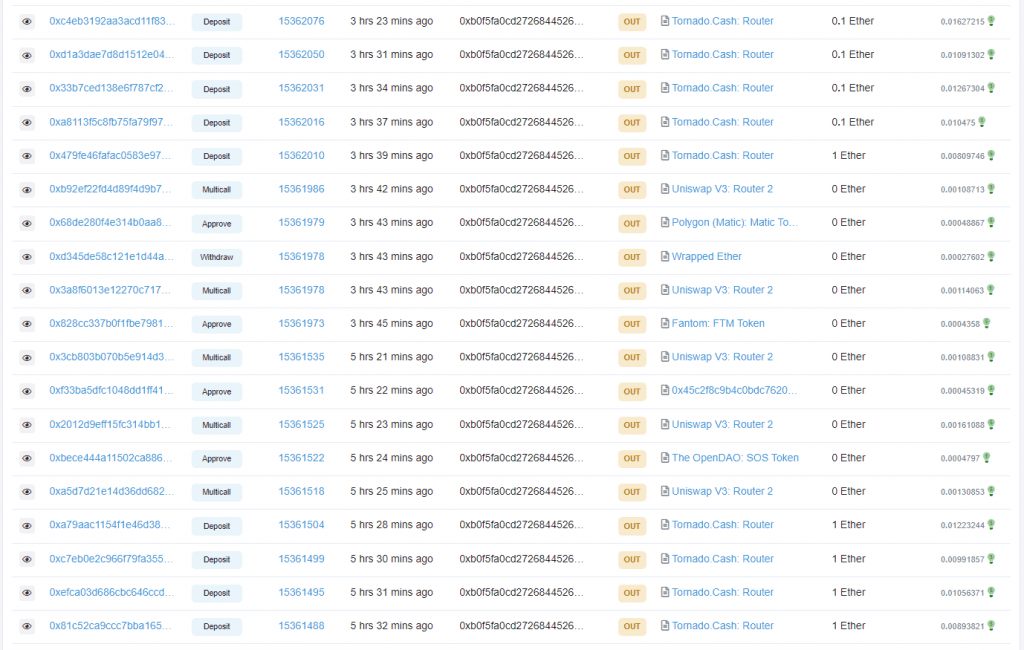
Task: Click OUT badge on block 15362016 row
Action: [x=632, y=123]
